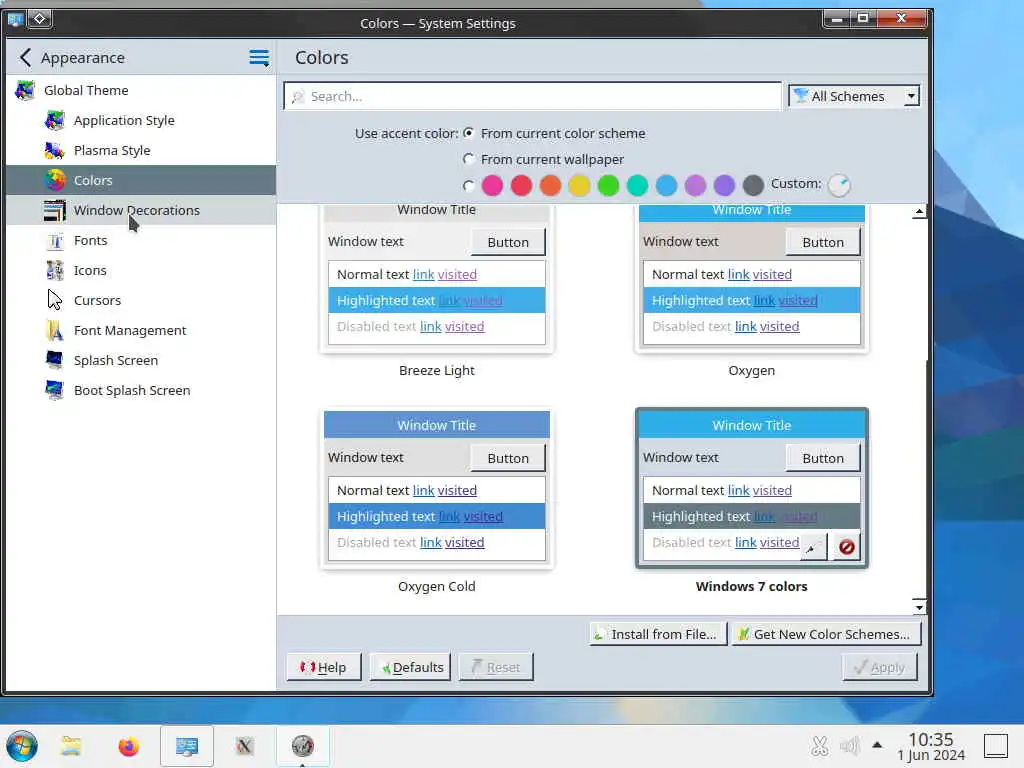This screenshot has height=768, width=1024.
Task: Click the Splash Screen icon
Action: pos(55,360)
